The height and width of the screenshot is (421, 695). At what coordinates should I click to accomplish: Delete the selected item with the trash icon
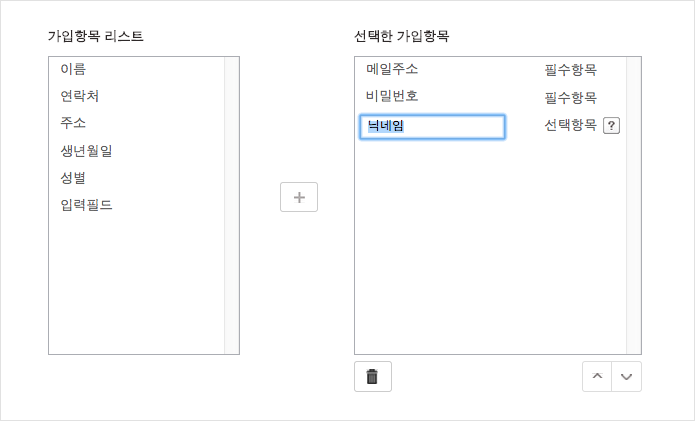373,377
